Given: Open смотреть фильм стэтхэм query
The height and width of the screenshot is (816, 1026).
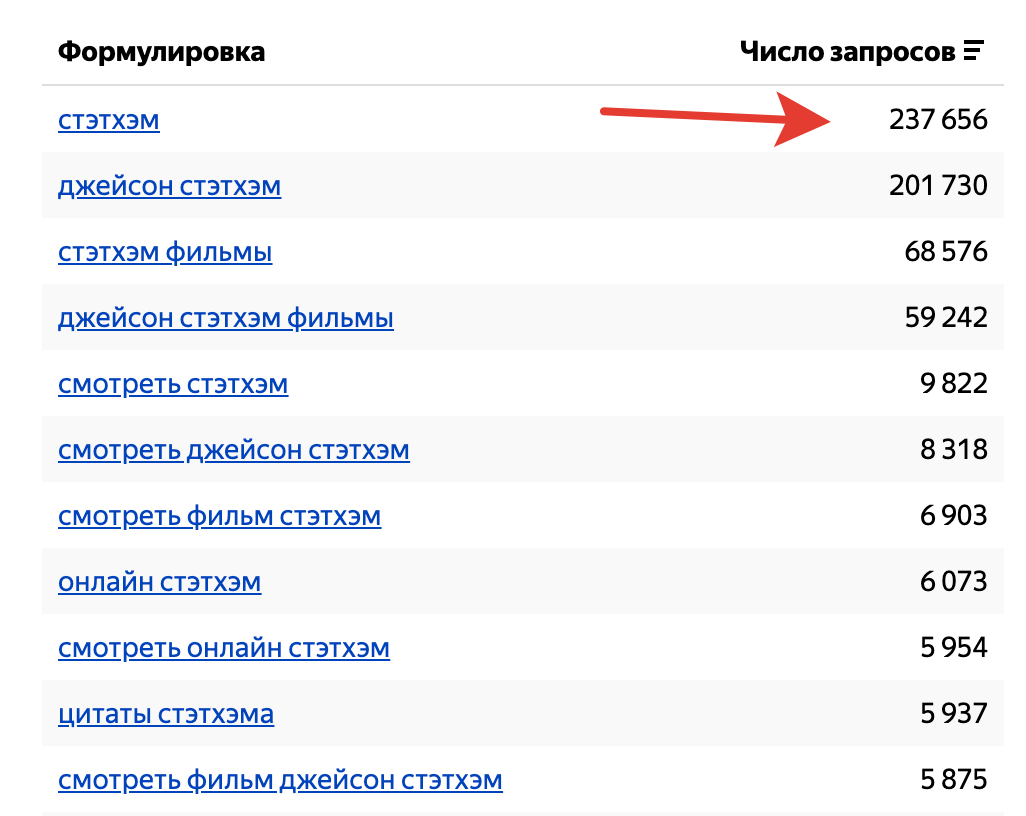Looking at the screenshot, I should (x=220, y=517).
